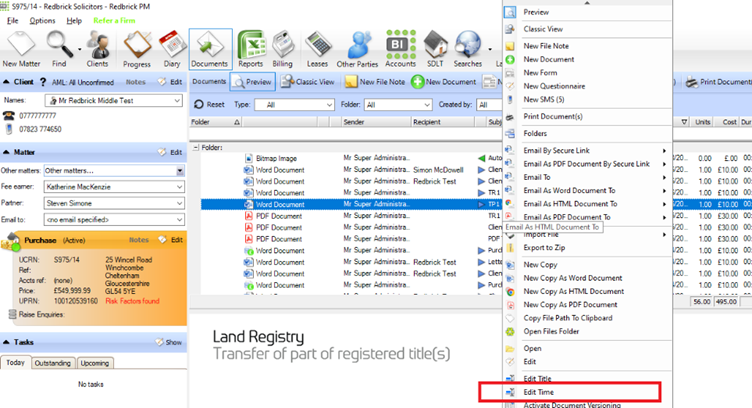
Task: Click the Reset filter button
Action: tap(209, 105)
